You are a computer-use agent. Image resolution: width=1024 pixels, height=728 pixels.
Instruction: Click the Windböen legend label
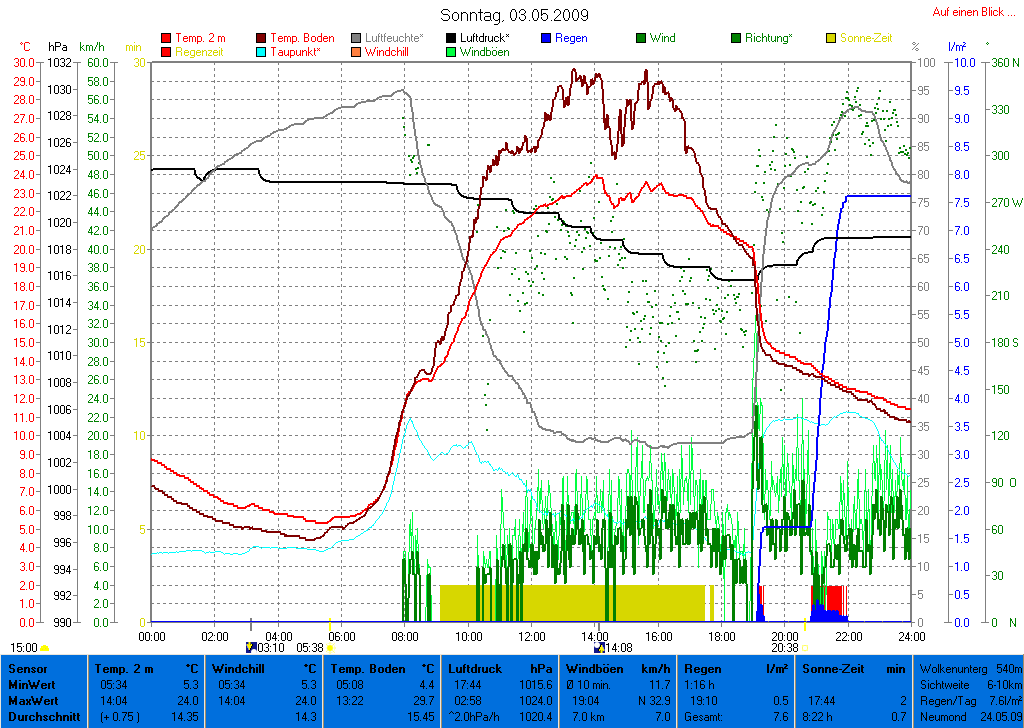(x=484, y=52)
